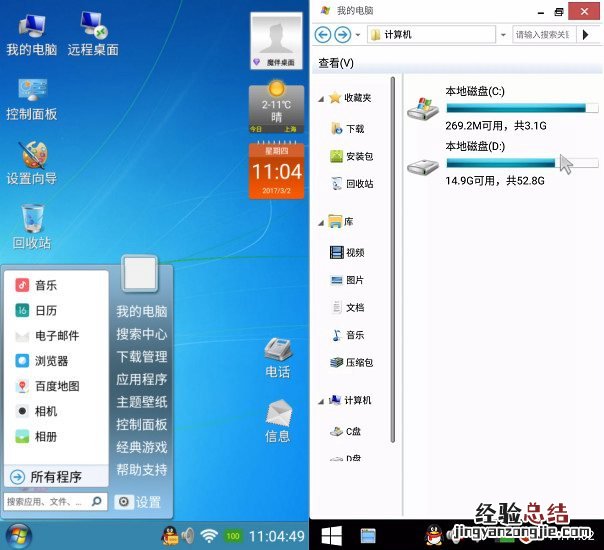The image size is (604, 550).
Task: Click the 本地磁盘(D:) usage bar
Action: coord(521,163)
